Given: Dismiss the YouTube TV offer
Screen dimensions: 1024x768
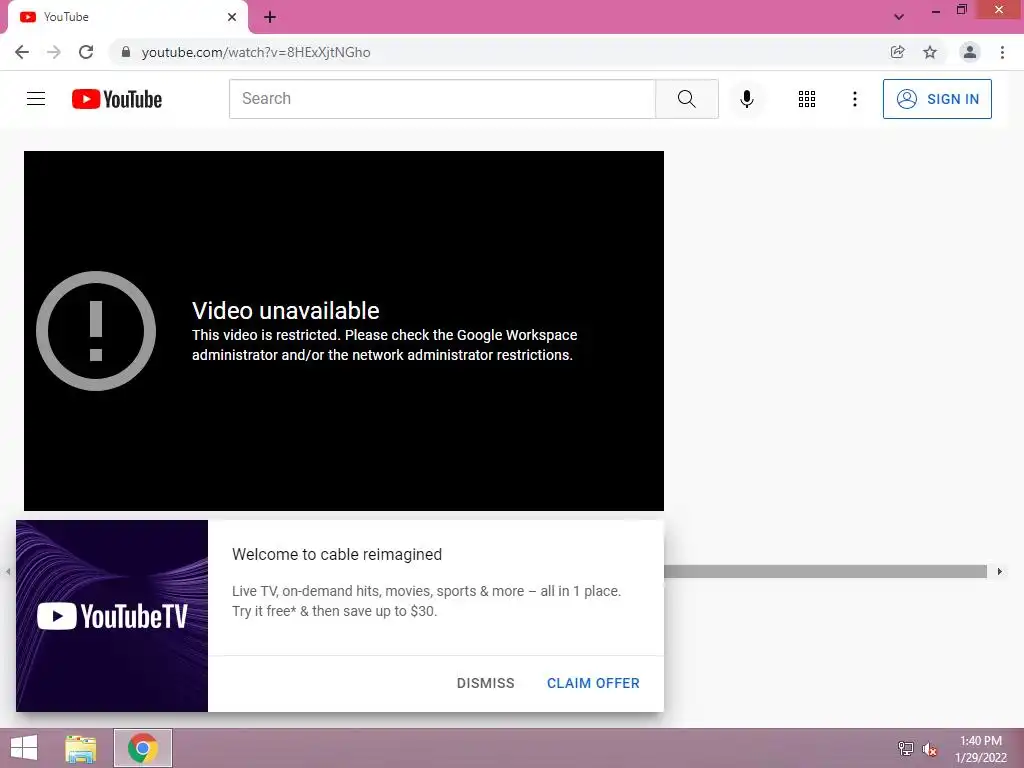Looking at the screenshot, I should pos(485,683).
